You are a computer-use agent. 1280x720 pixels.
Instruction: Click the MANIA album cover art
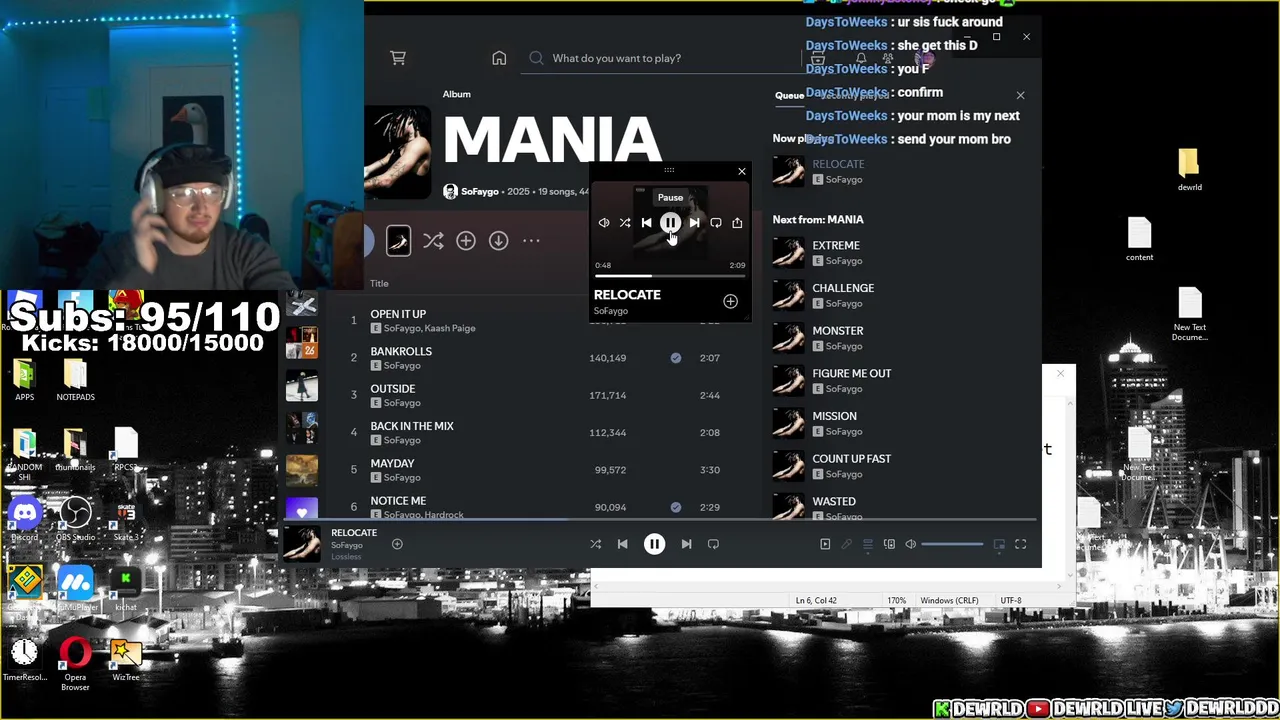click(397, 154)
